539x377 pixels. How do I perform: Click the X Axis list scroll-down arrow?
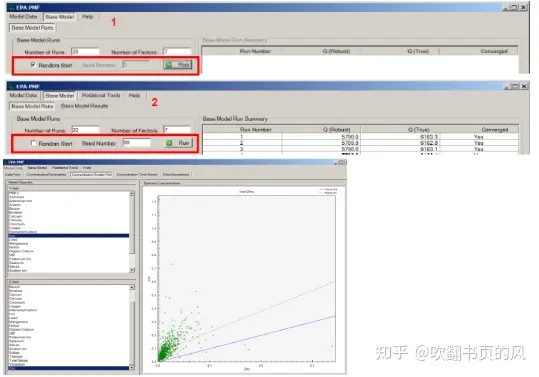coord(132,368)
